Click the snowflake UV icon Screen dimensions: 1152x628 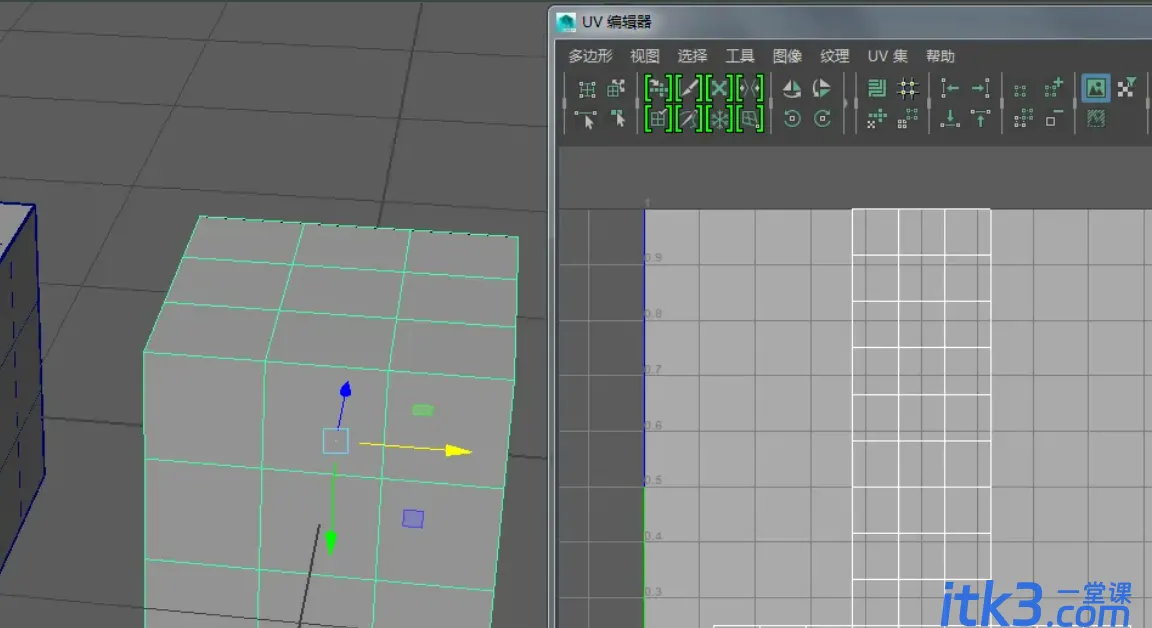pyautogui.click(x=719, y=119)
